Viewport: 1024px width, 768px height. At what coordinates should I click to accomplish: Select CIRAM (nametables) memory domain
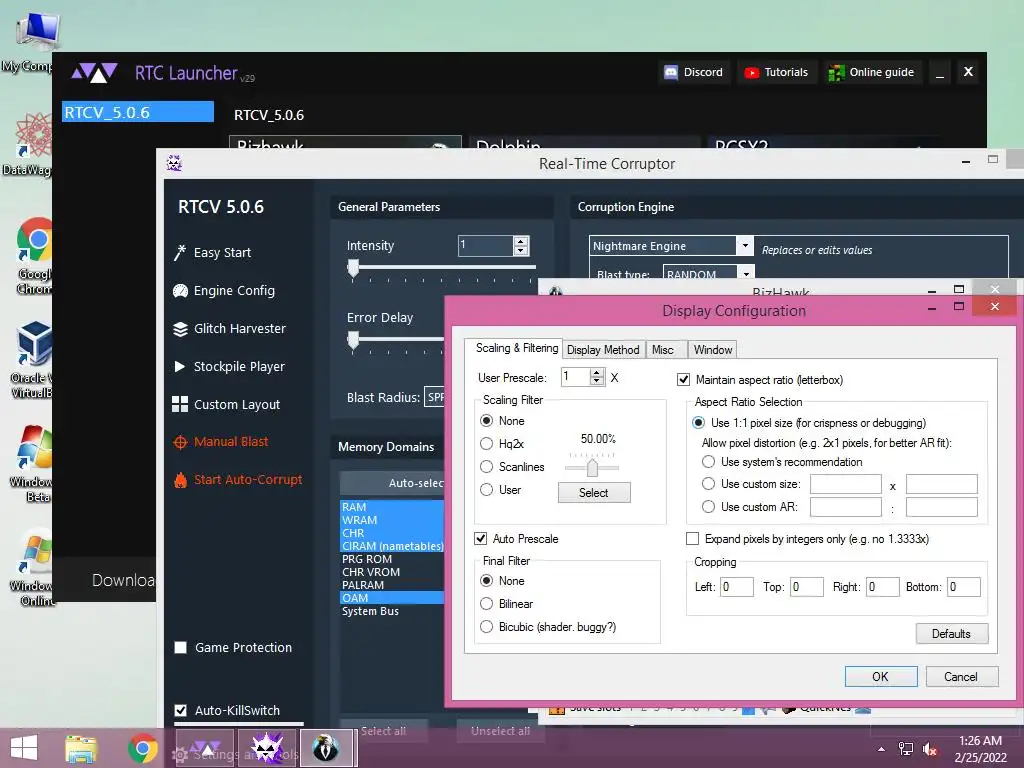(x=392, y=546)
